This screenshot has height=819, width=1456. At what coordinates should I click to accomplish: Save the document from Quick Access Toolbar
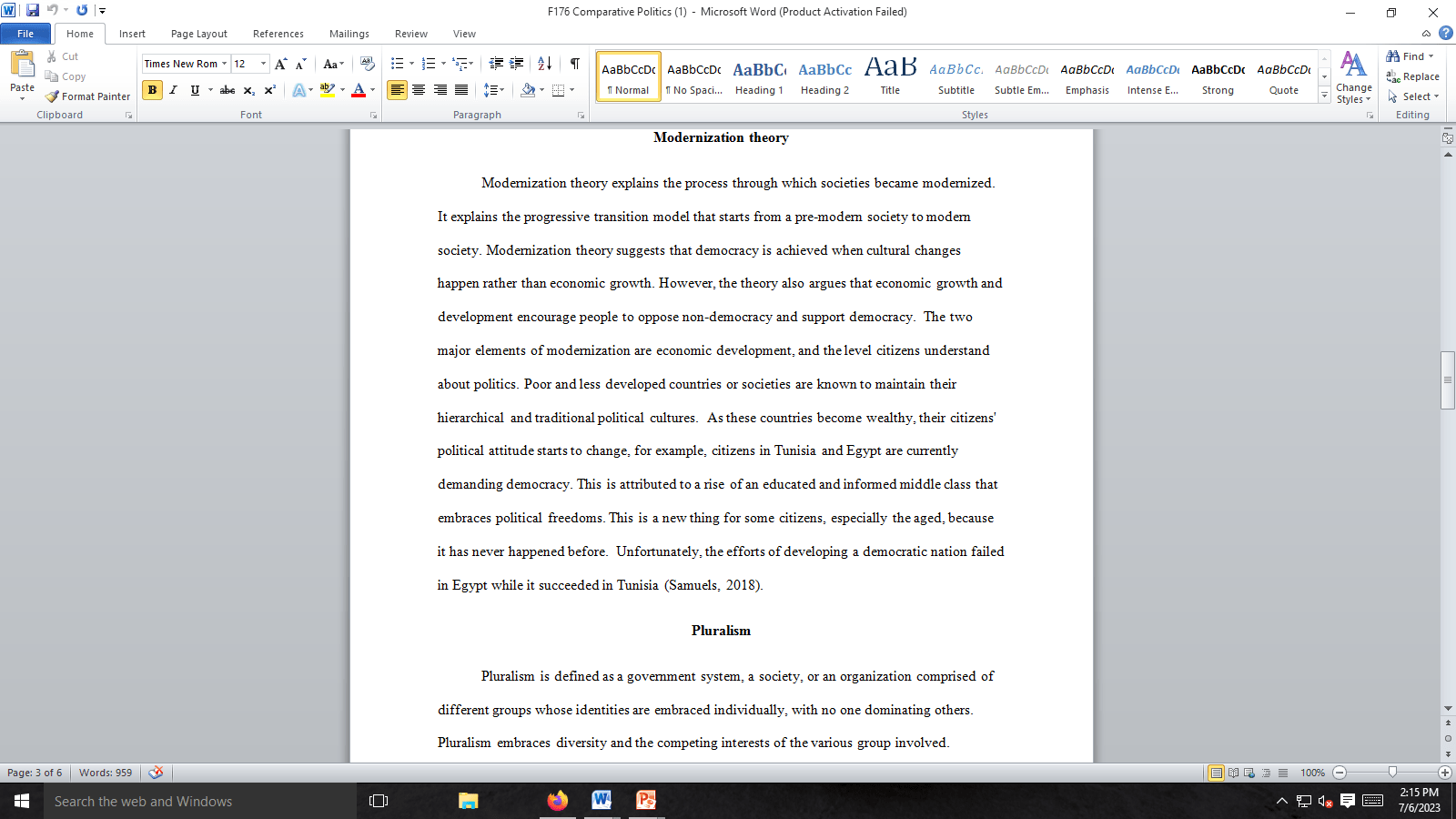point(32,11)
